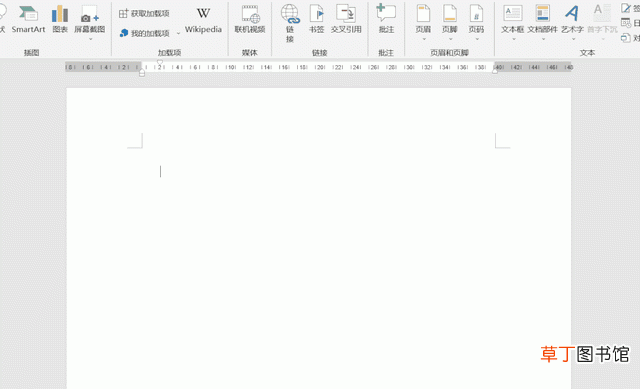Open the 屏幕截图 screenshot tool
This screenshot has height=389, width=640.
click(x=89, y=19)
